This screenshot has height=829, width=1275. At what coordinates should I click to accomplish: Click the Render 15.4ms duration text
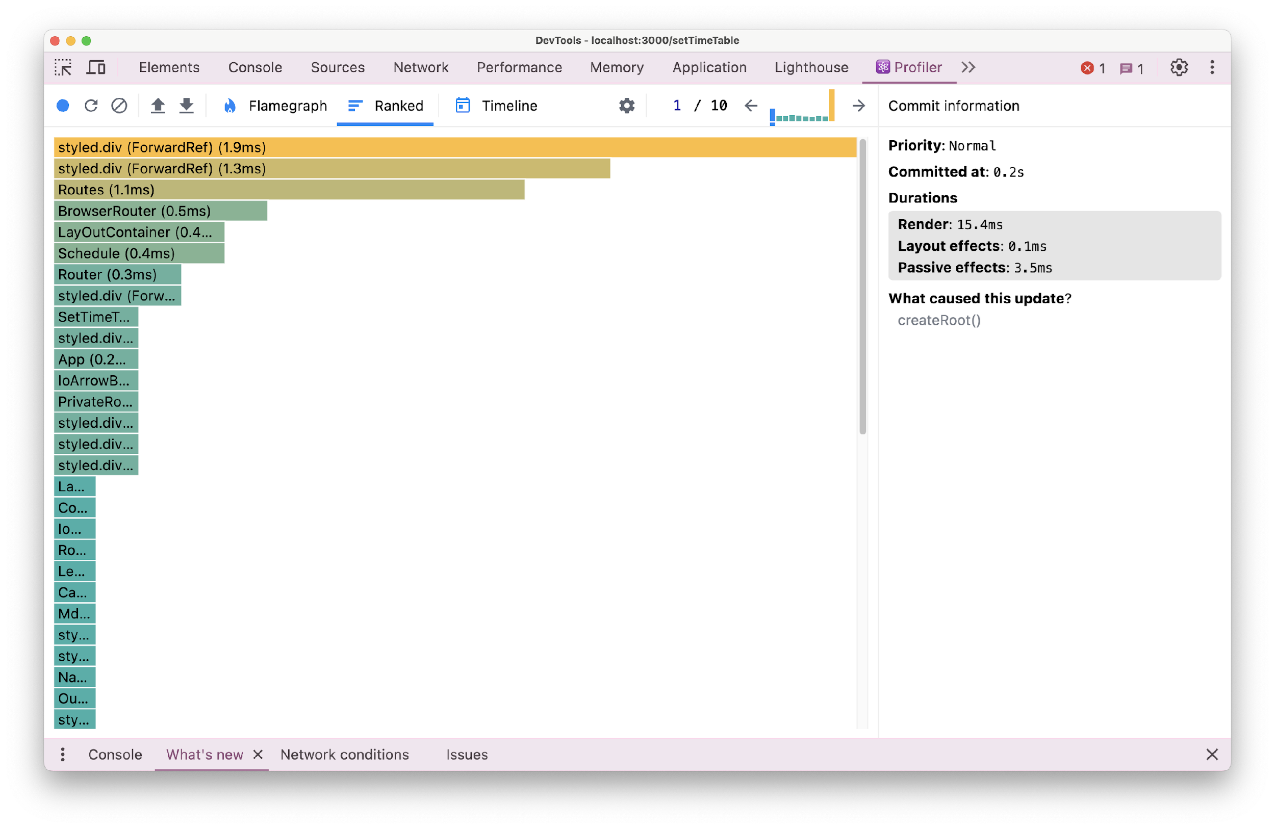(x=950, y=224)
